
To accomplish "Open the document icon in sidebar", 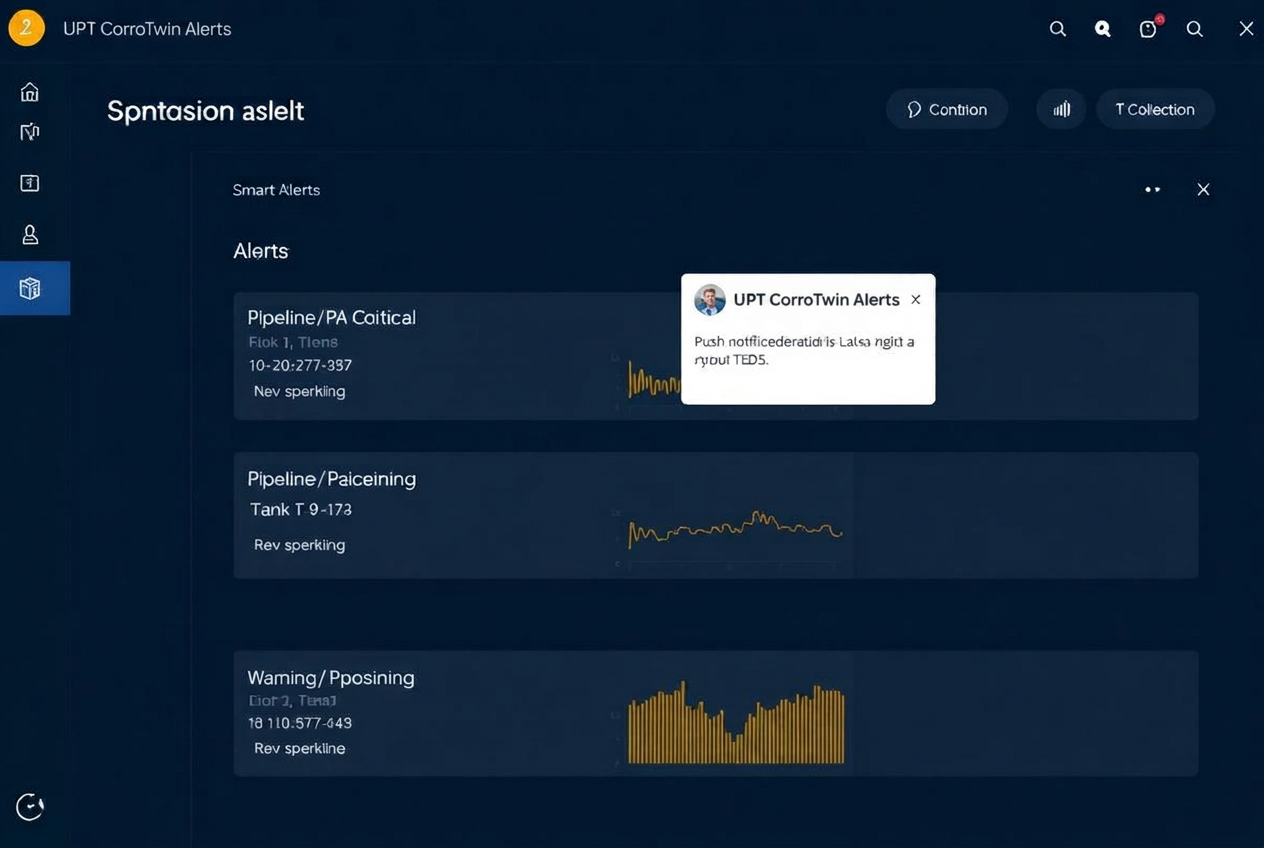I will [30, 183].
